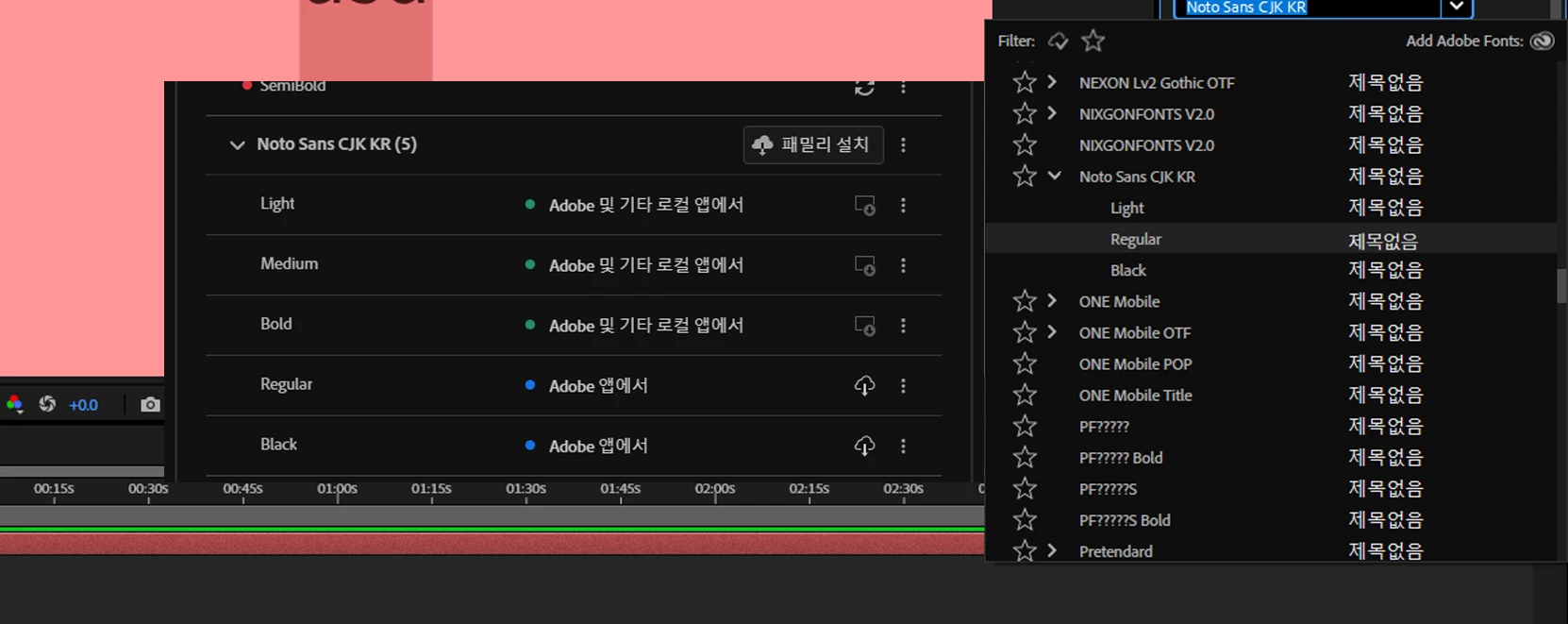Download the Black style with the cloud icon
This screenshot has width=1568, height=624.
click(864, 446)
